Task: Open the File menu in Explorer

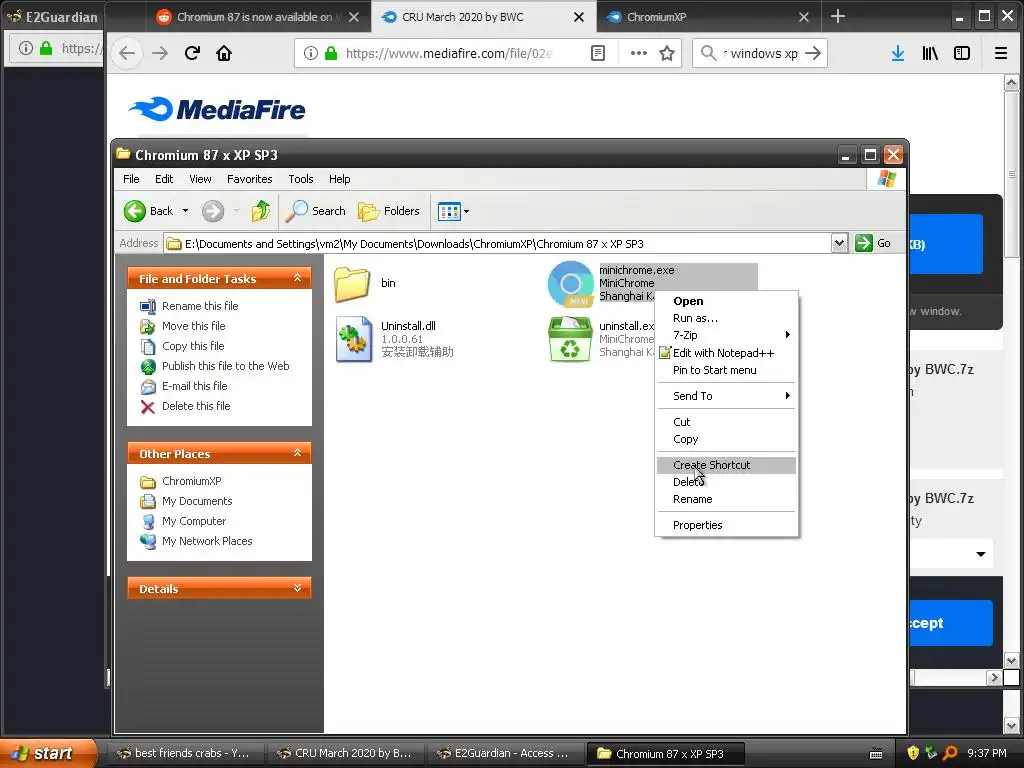Action: (x=131, y=179)
